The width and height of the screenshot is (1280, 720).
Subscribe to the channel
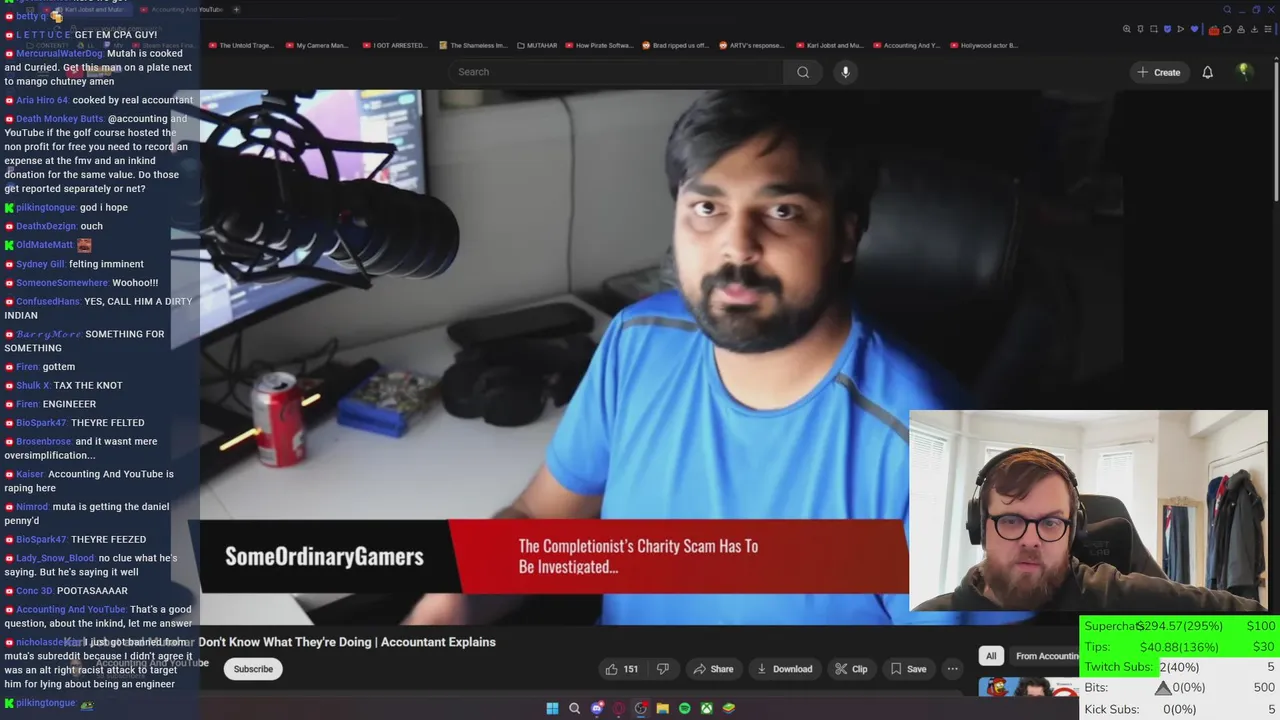(253, 669)
